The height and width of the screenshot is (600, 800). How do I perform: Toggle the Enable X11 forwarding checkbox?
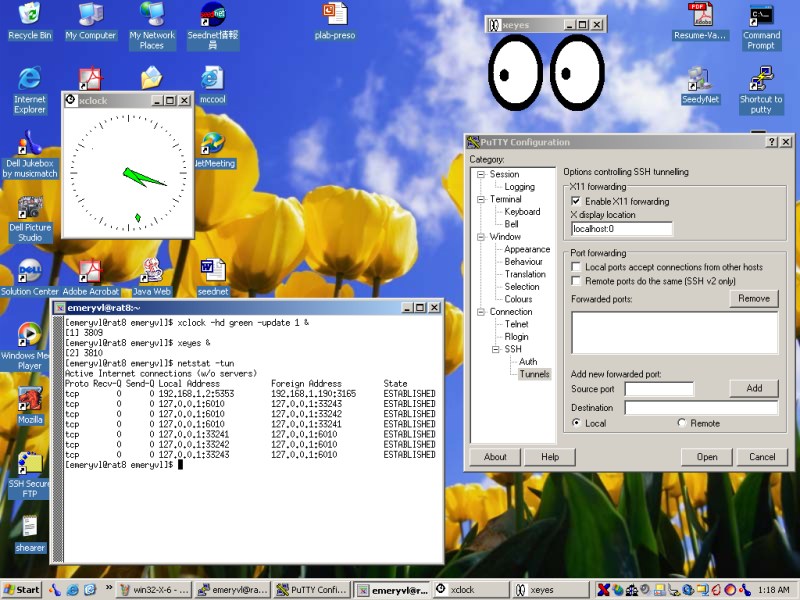[576, 201]
